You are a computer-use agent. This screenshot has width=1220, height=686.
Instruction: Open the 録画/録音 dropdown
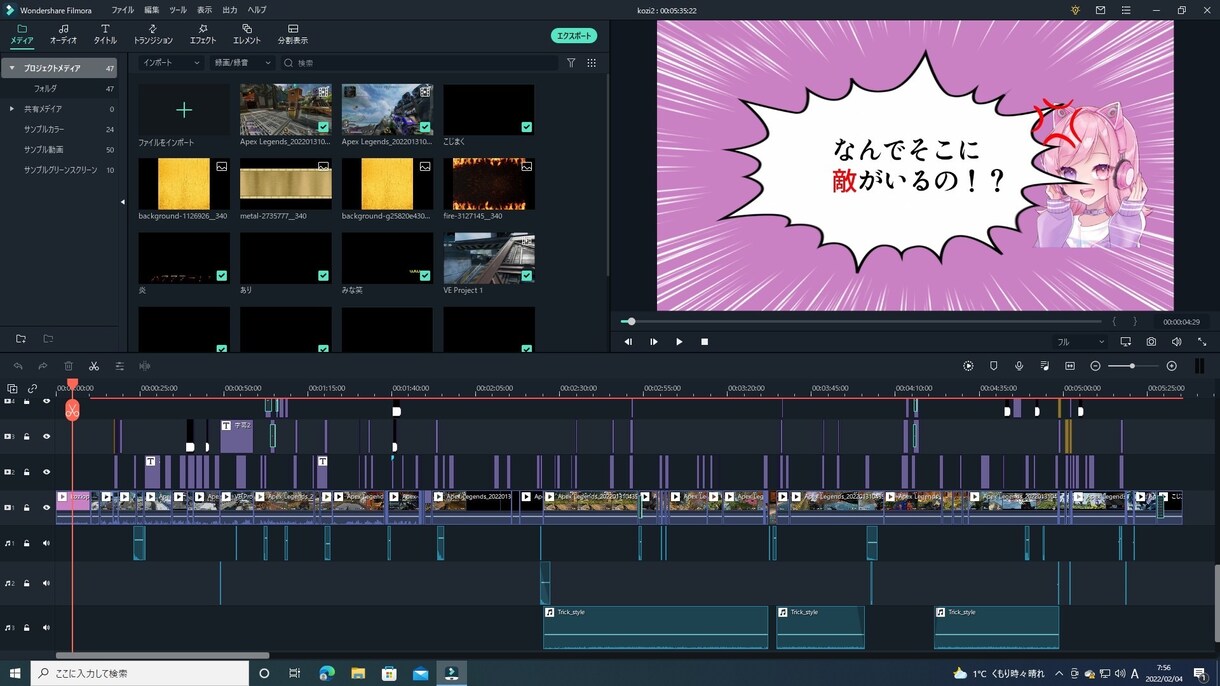click(243, 62)
